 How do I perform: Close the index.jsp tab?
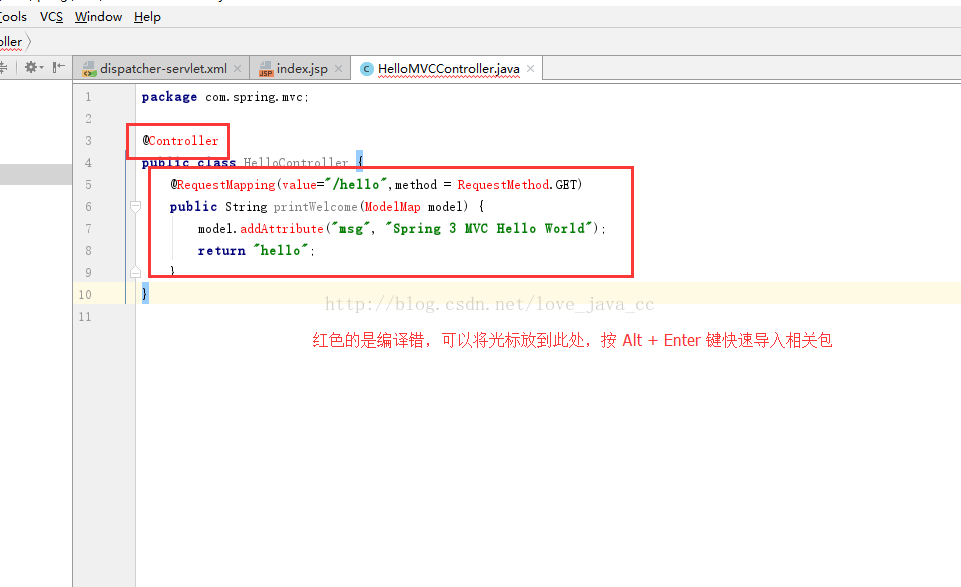tap(338, 69)
